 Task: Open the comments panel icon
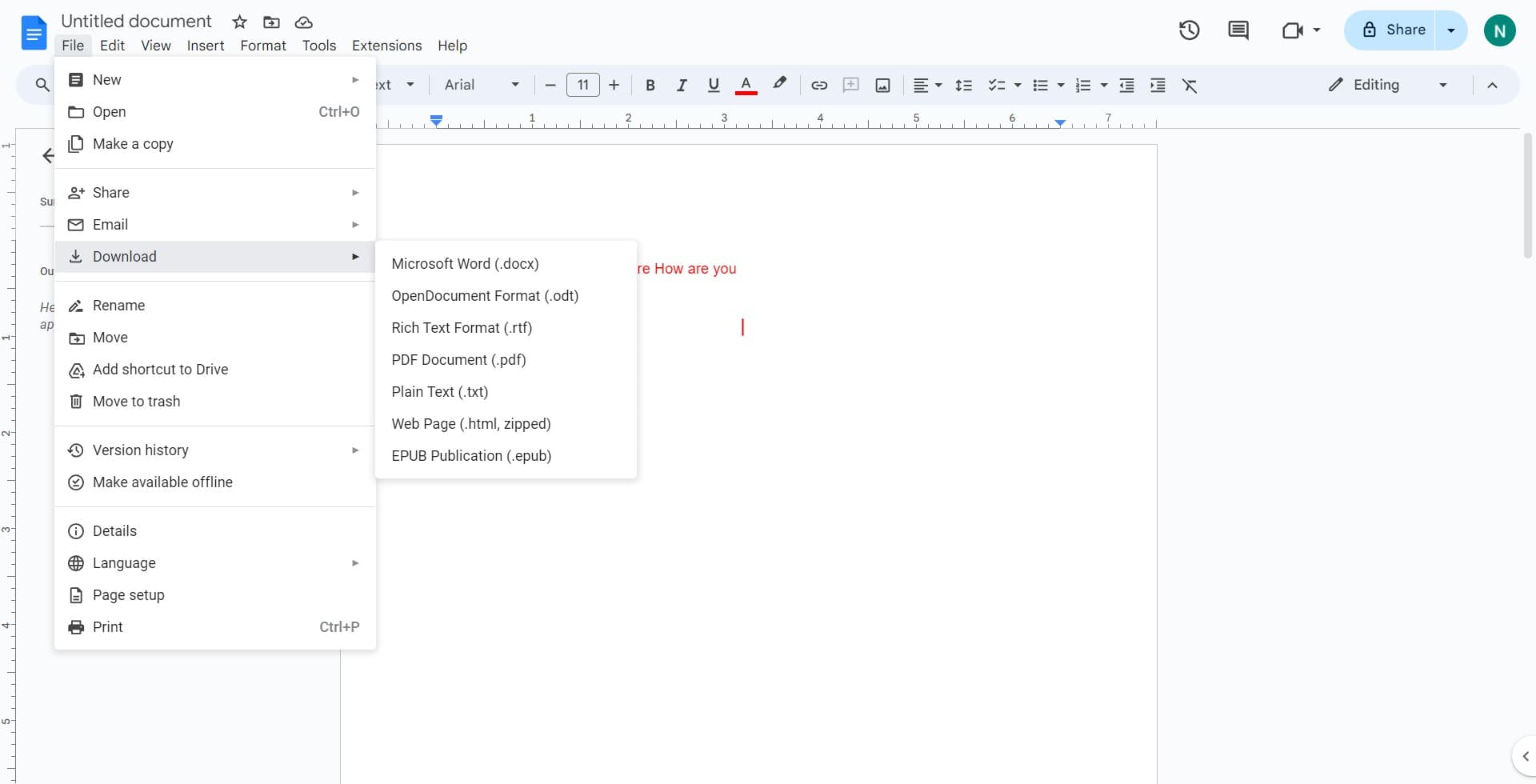click(x=1238, y=30)
